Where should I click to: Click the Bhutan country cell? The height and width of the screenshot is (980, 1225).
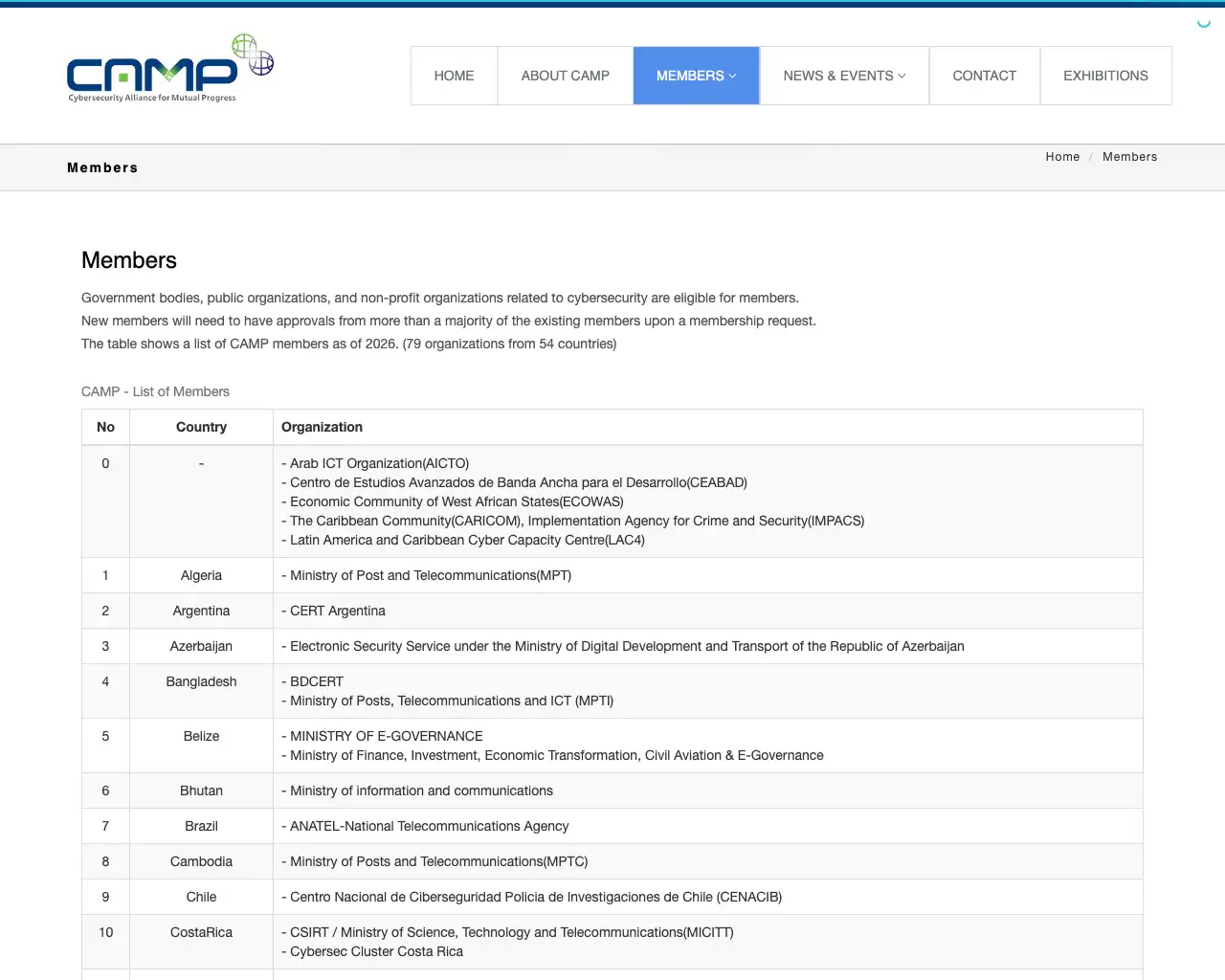[x=201, y=791]
